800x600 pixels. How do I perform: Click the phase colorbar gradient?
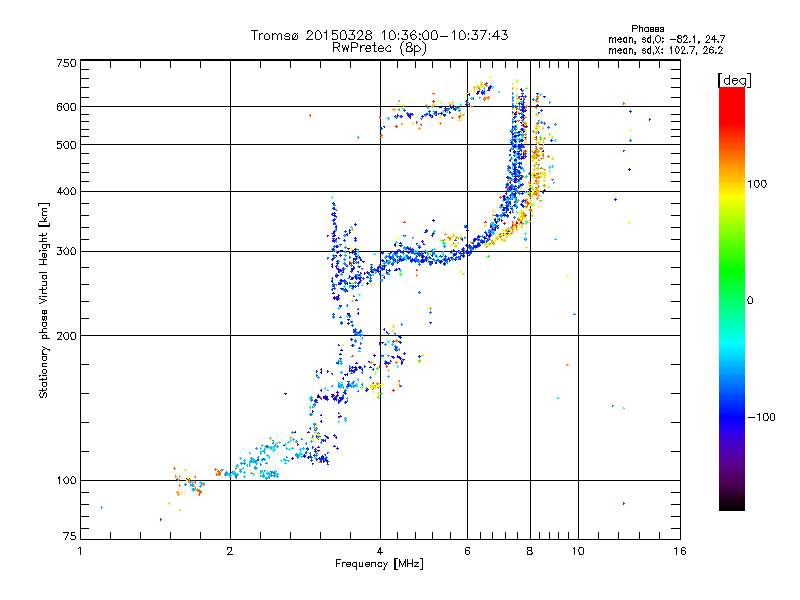pos(732,299)
